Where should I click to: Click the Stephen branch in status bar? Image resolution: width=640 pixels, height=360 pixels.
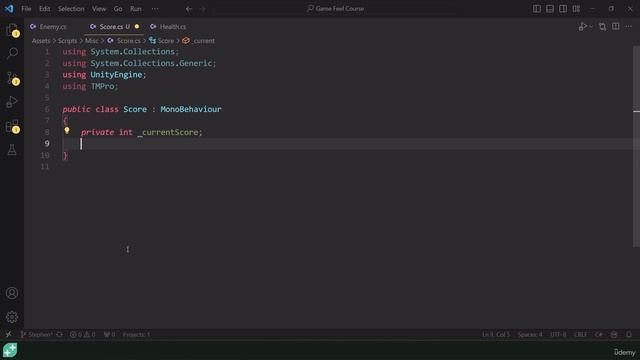[36, 334]
